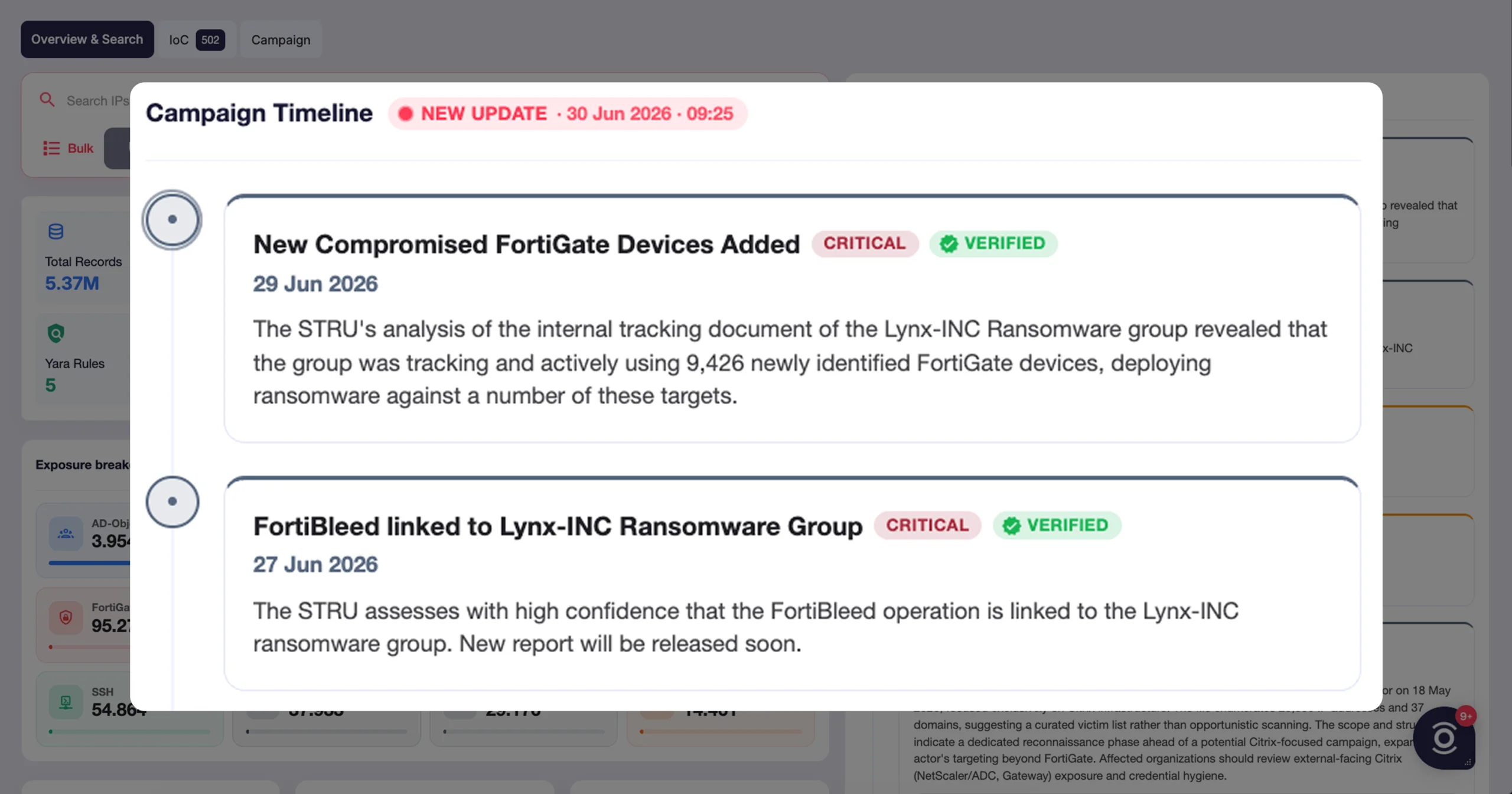Click the SSH terminal icon
Screen dimensions: 1512x794
point(66,702)
